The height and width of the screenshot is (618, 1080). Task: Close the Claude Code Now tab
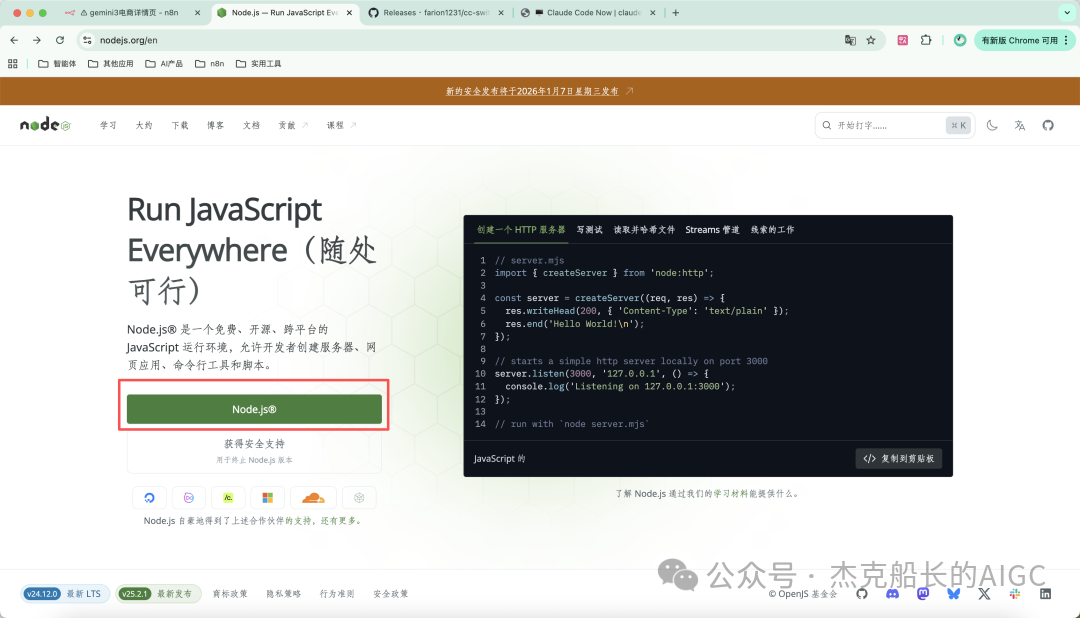(652, 12)
